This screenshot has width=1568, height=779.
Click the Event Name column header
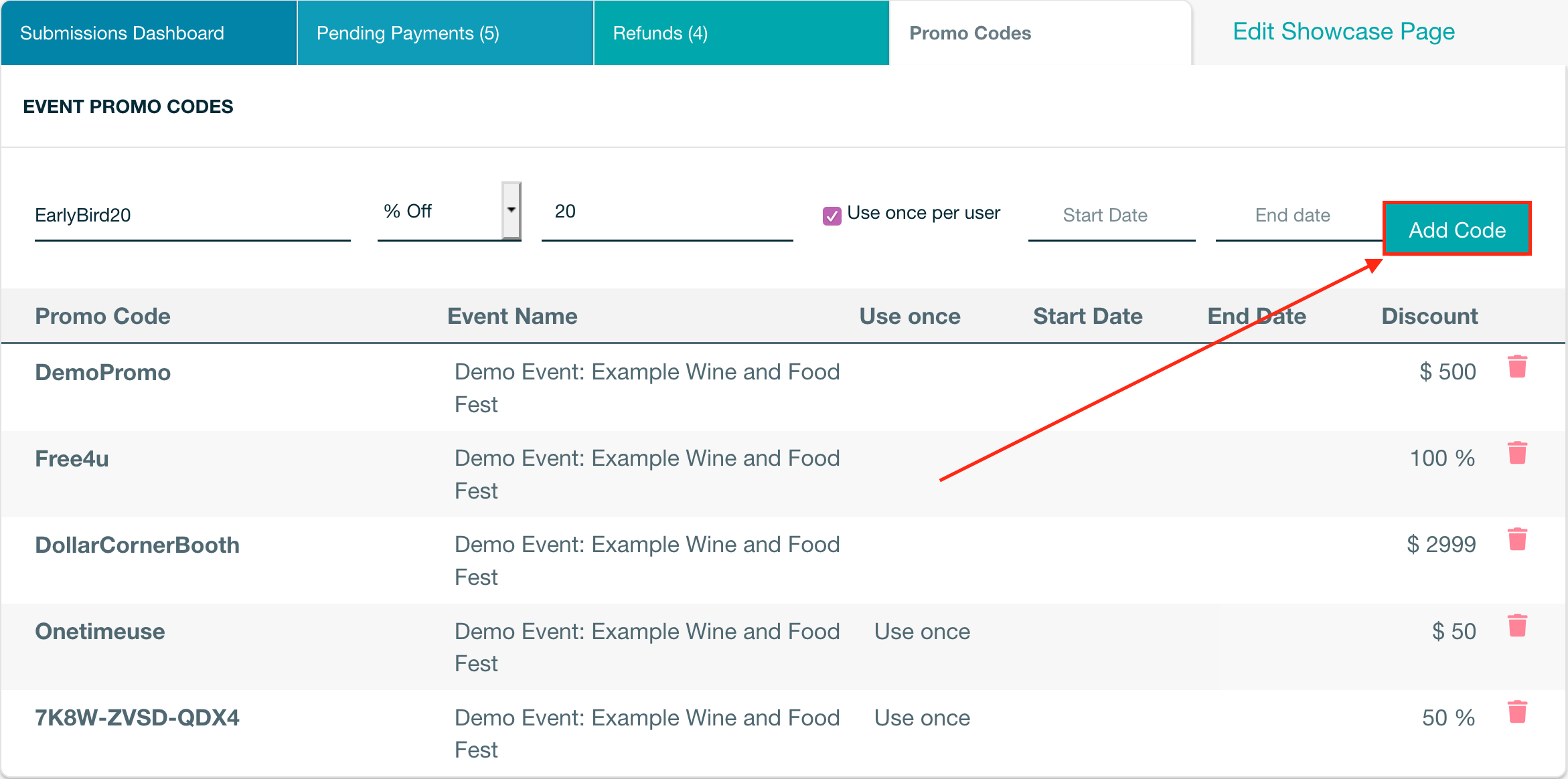(x=512, y=316)
